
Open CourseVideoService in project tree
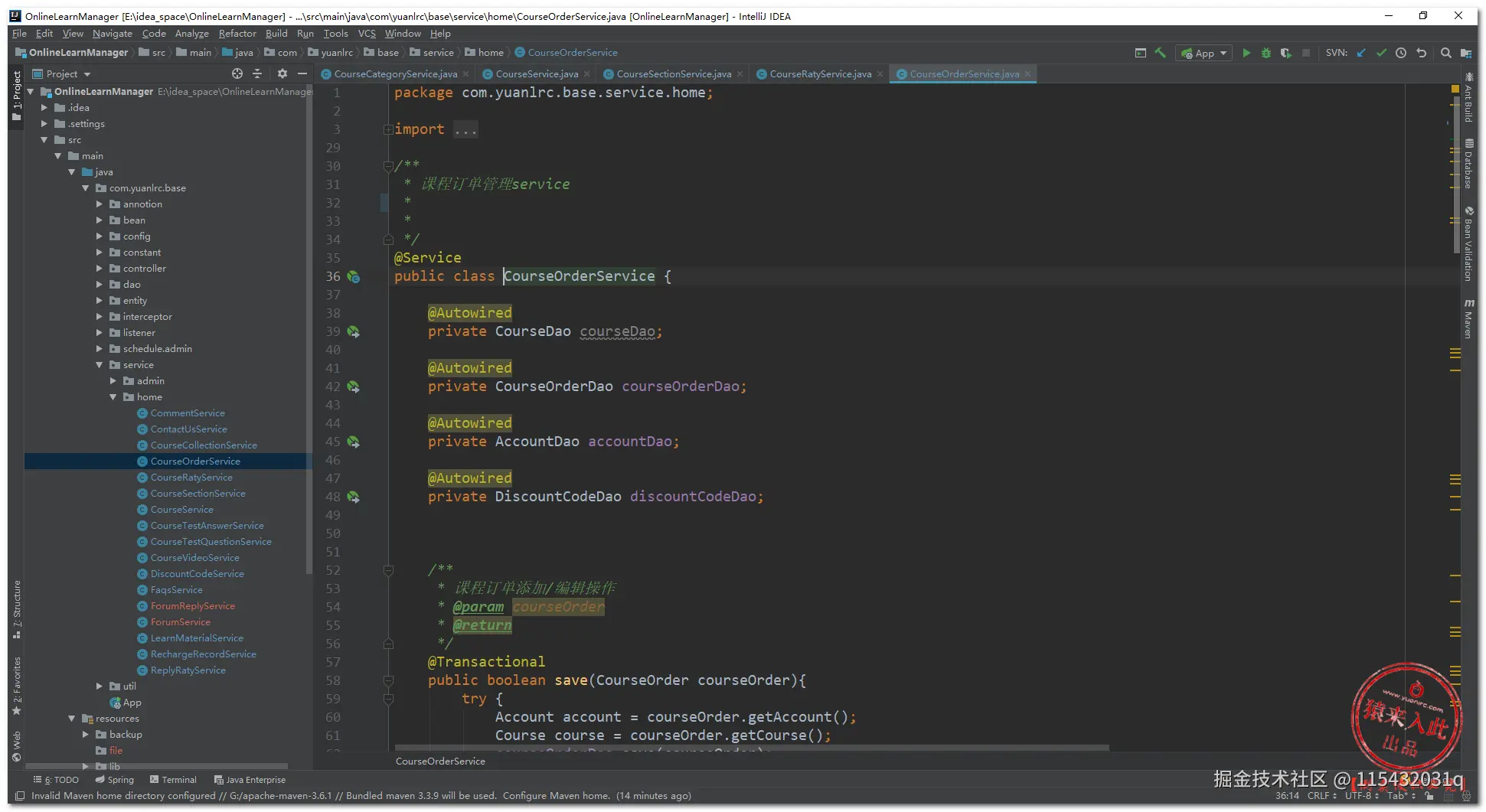click(x=194, y=558)
